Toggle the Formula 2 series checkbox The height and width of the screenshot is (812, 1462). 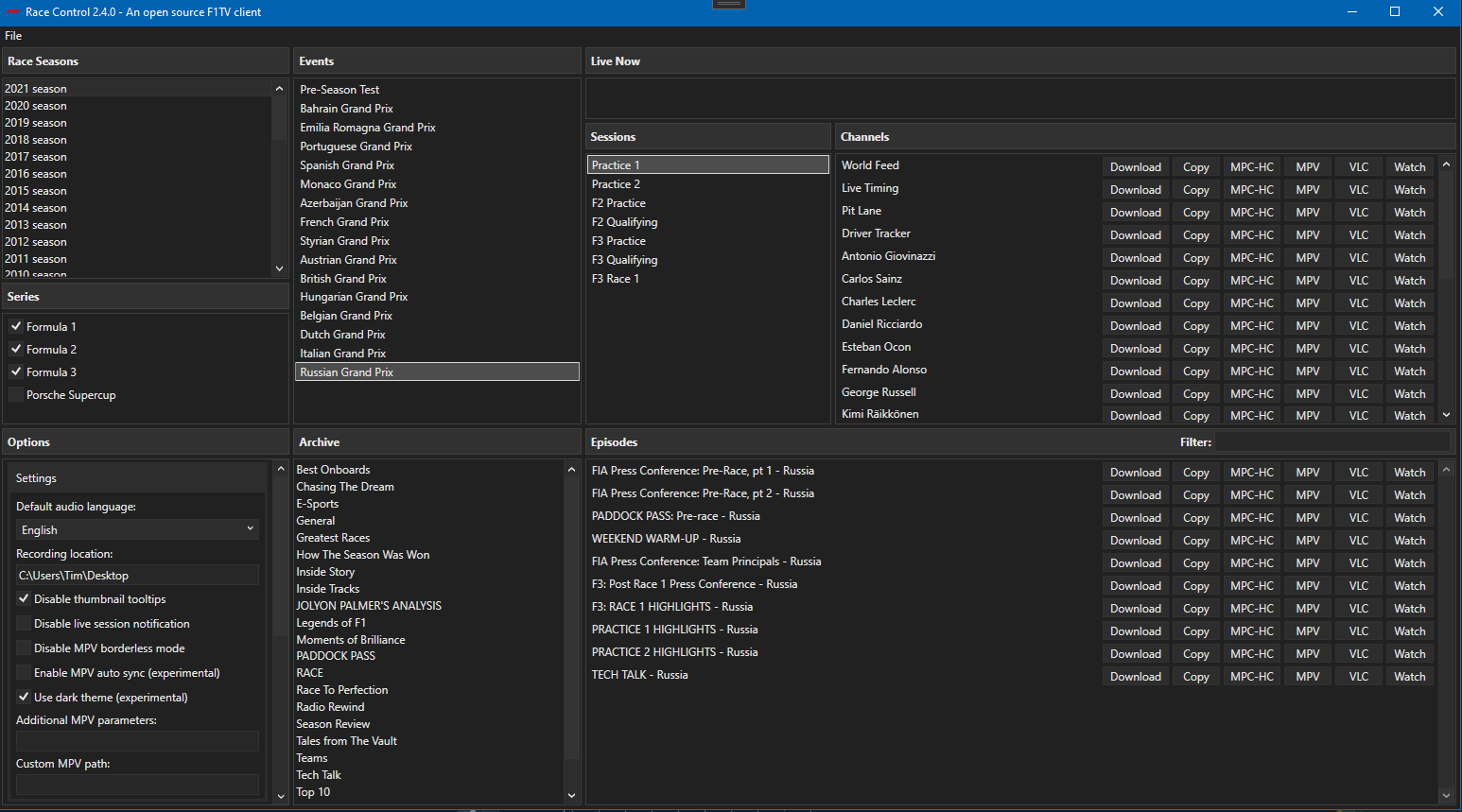(16, 349)
